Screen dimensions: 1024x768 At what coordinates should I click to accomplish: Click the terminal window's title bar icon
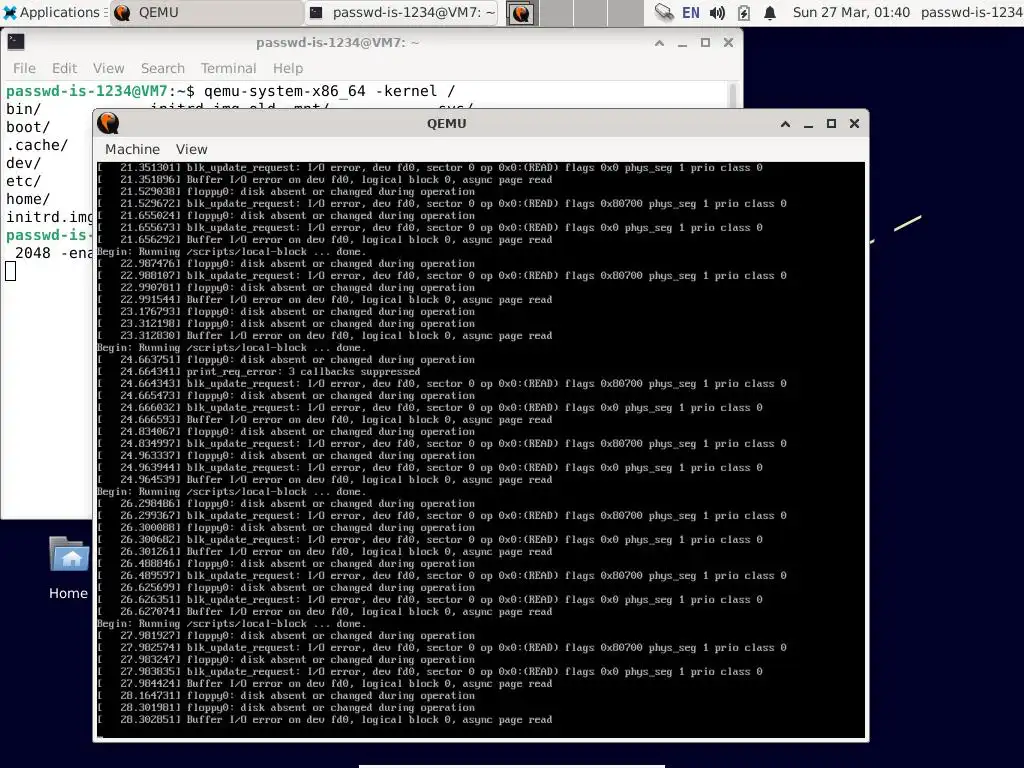(x=16, y=42)
